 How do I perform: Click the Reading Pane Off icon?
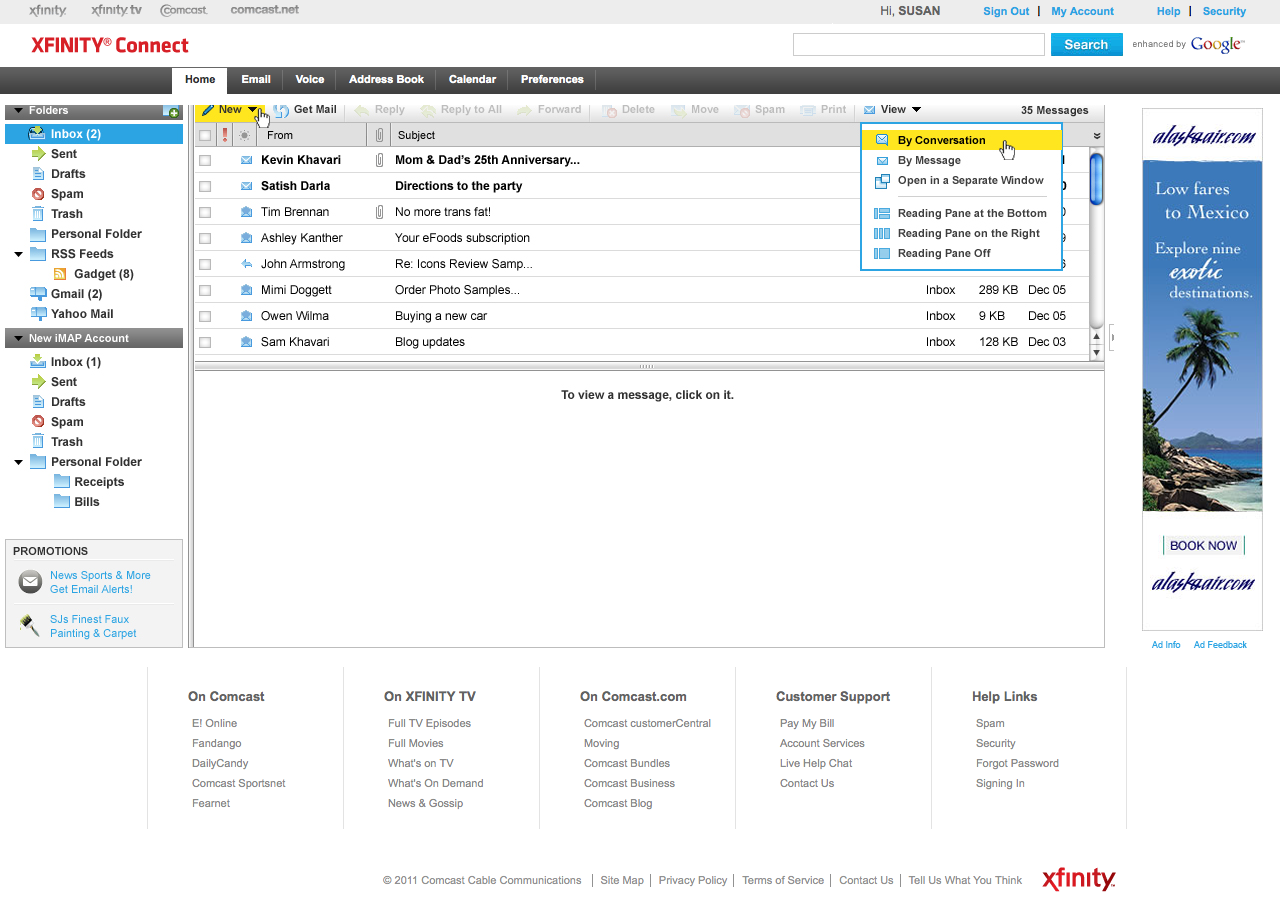click(x=882, y=253)
